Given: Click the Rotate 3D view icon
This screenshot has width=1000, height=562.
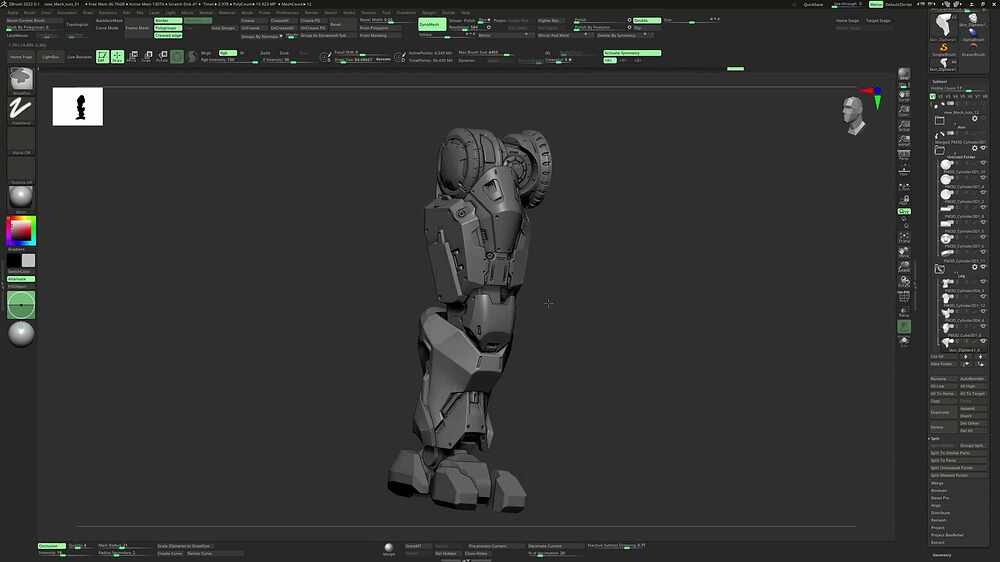Looking at the screenshot, I should 904,281.
